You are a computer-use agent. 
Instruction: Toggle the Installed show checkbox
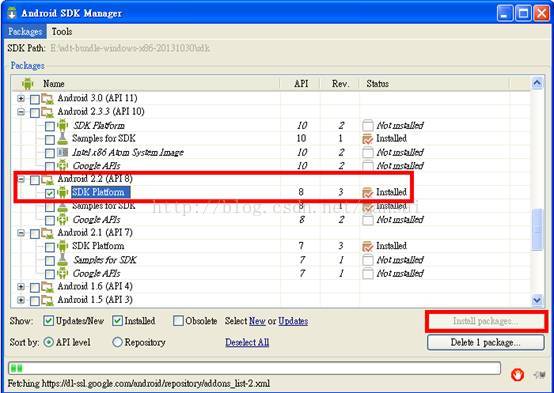point(117,321)
